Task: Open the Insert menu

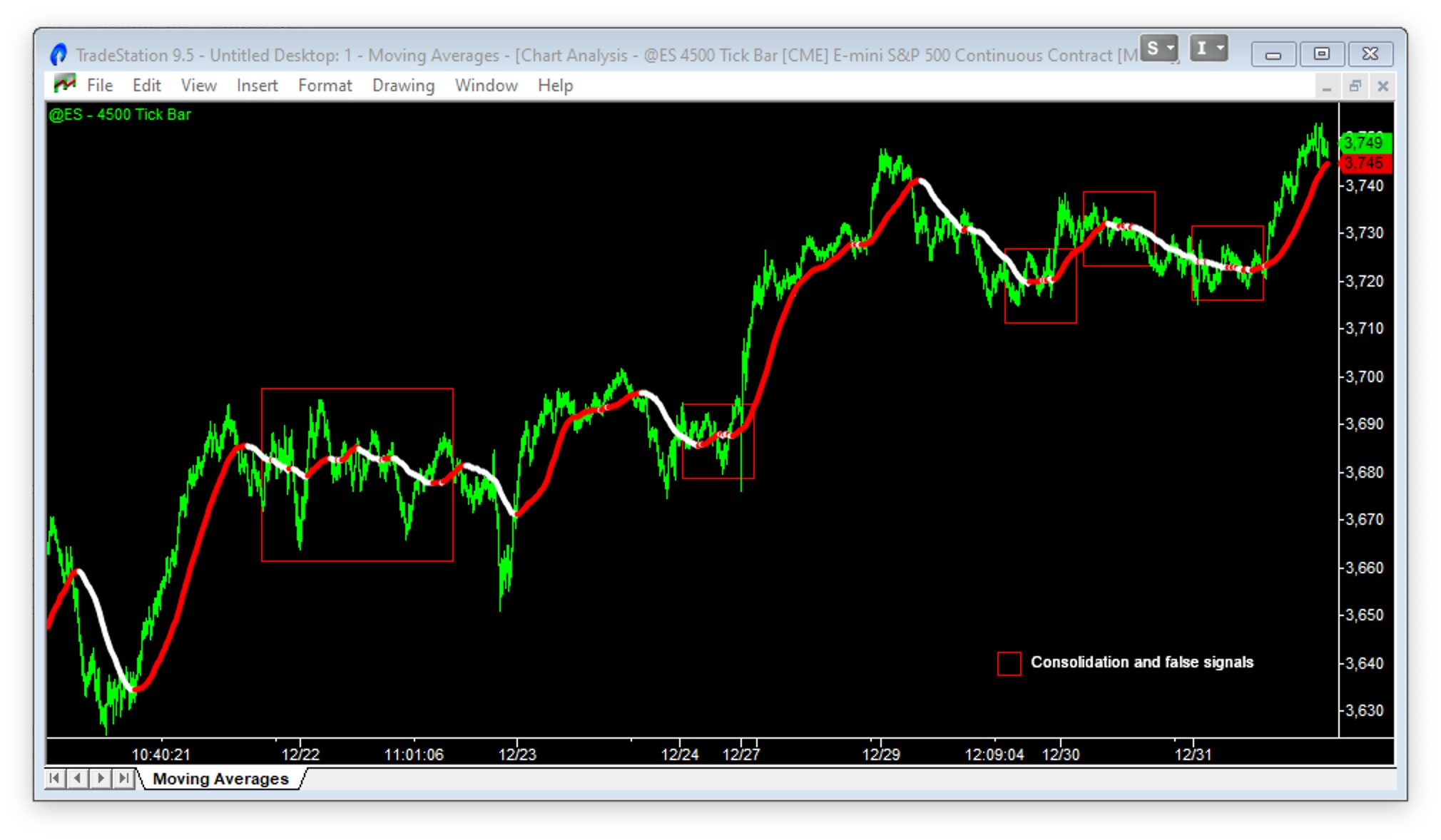Action: tap(257, 86)
